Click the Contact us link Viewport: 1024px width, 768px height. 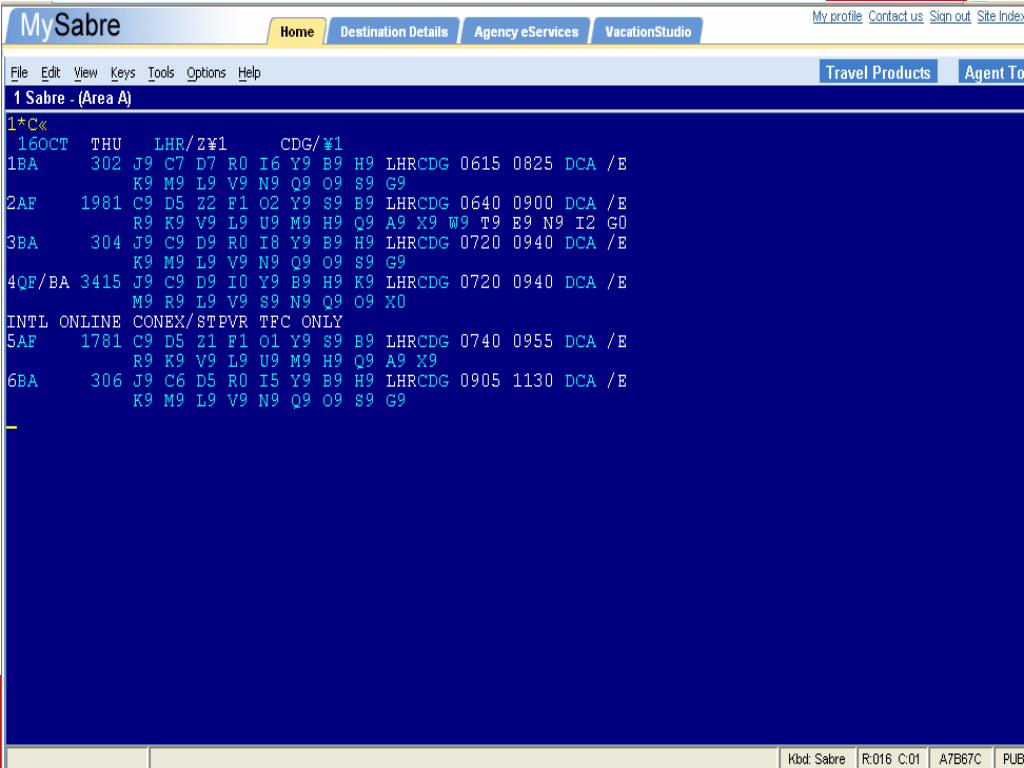895,16
